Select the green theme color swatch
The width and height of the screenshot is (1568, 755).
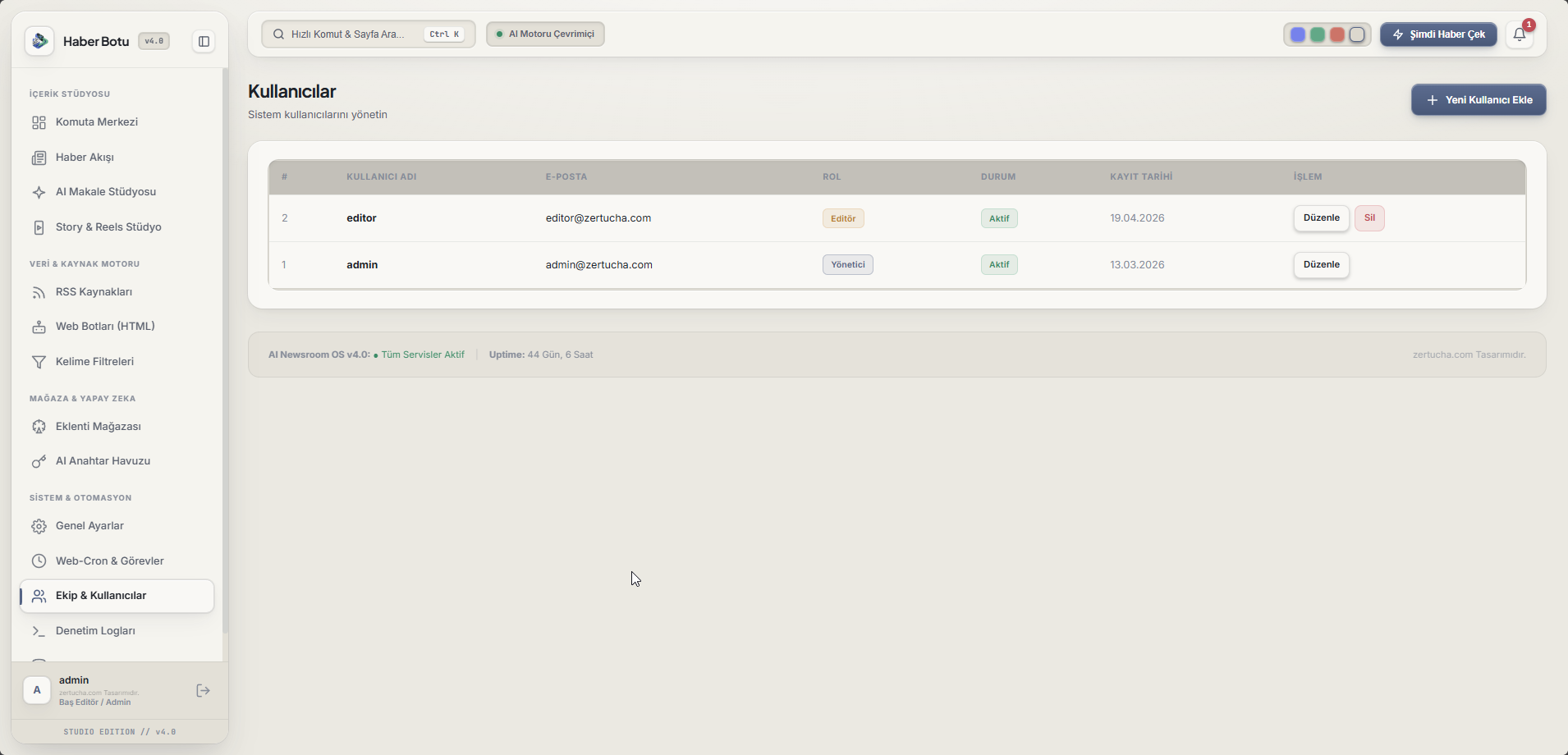(1318, 34)
